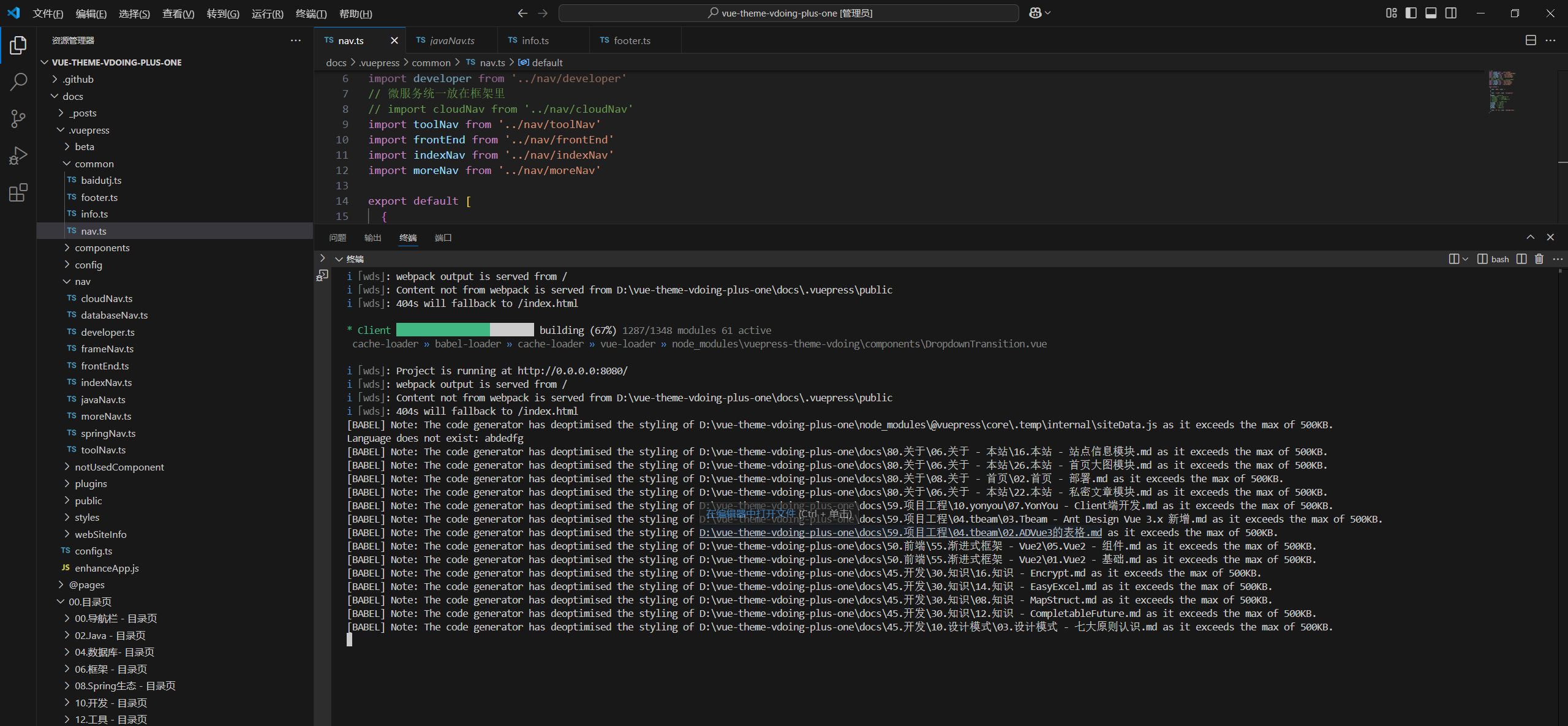
Task: Show the 问题 problems panel tab
Action: click(337, 238)
